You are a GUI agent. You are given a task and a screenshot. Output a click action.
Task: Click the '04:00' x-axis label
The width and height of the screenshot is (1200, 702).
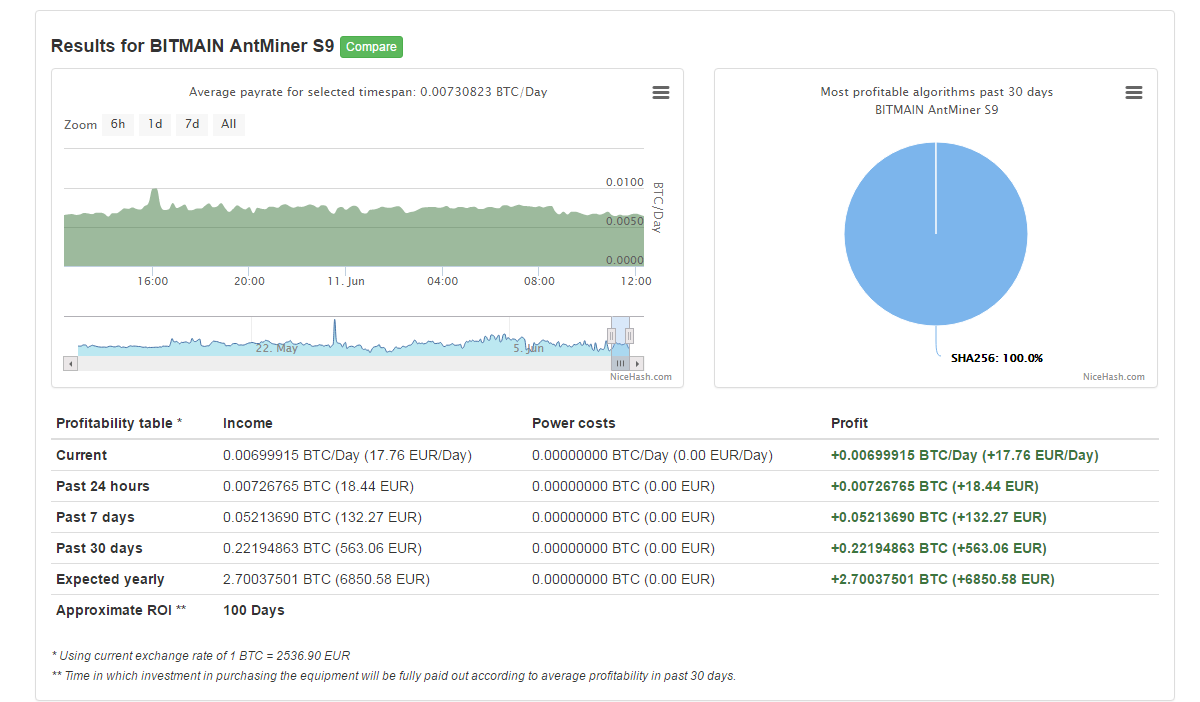click(443, 281)
